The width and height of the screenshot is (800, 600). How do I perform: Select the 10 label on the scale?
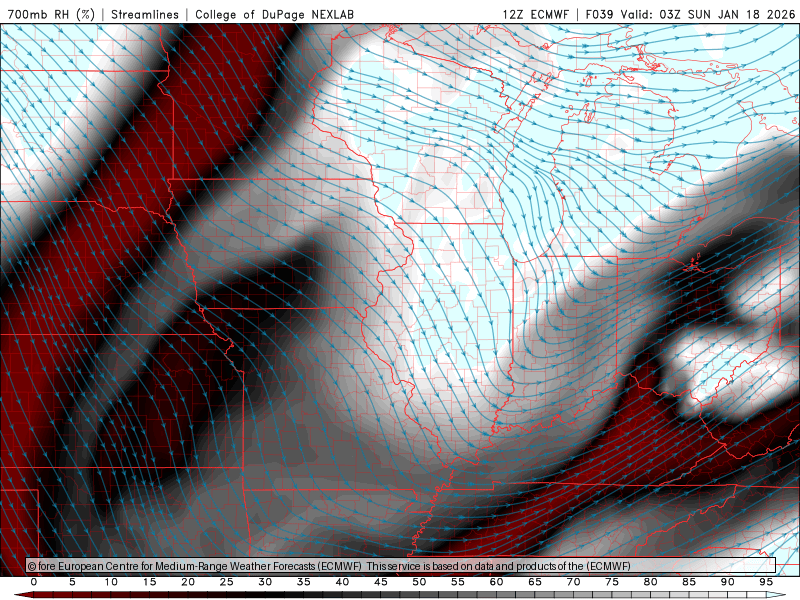(111, 582)
